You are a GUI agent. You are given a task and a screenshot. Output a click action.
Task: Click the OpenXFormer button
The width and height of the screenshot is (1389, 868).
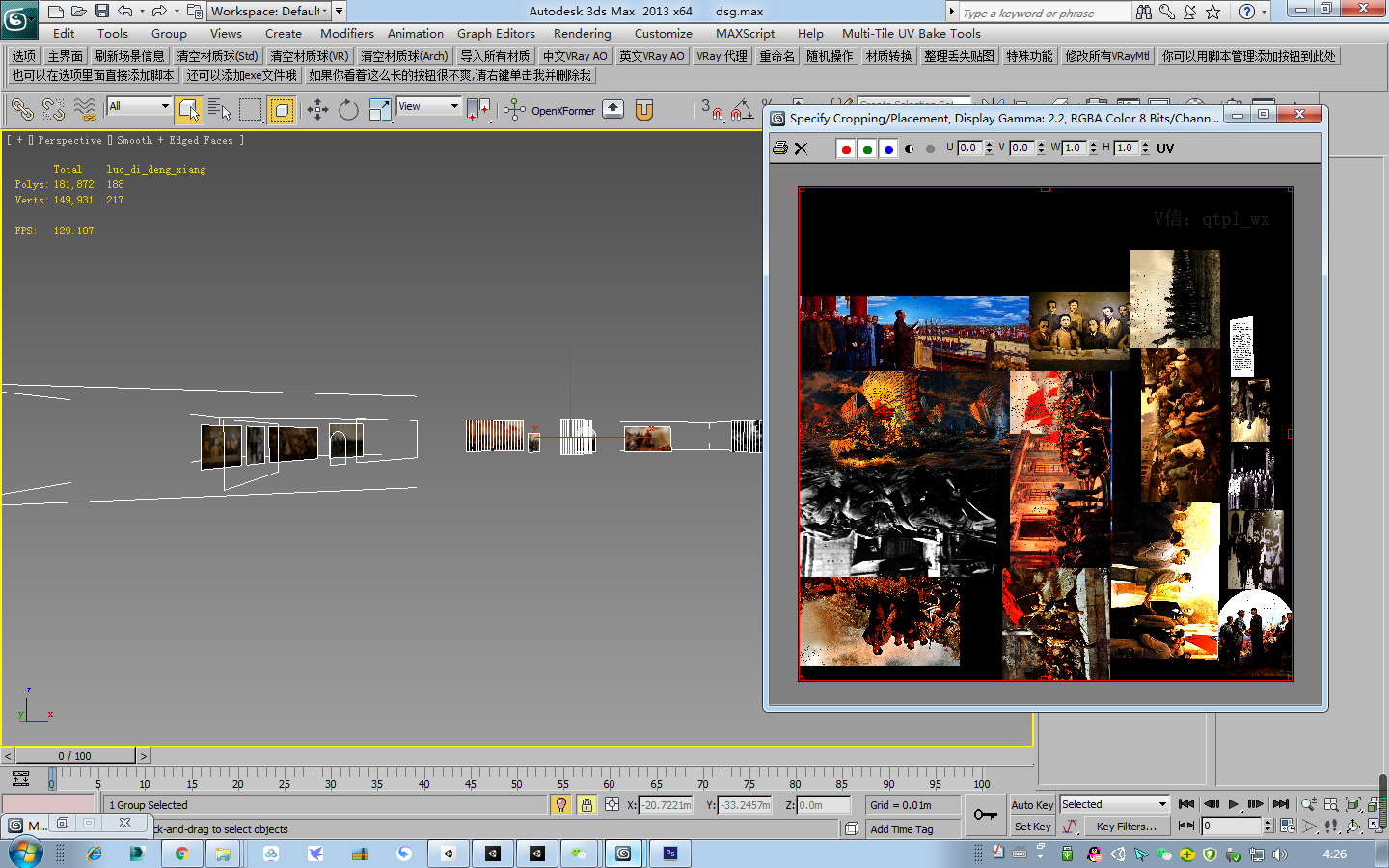tap(562, 111)
